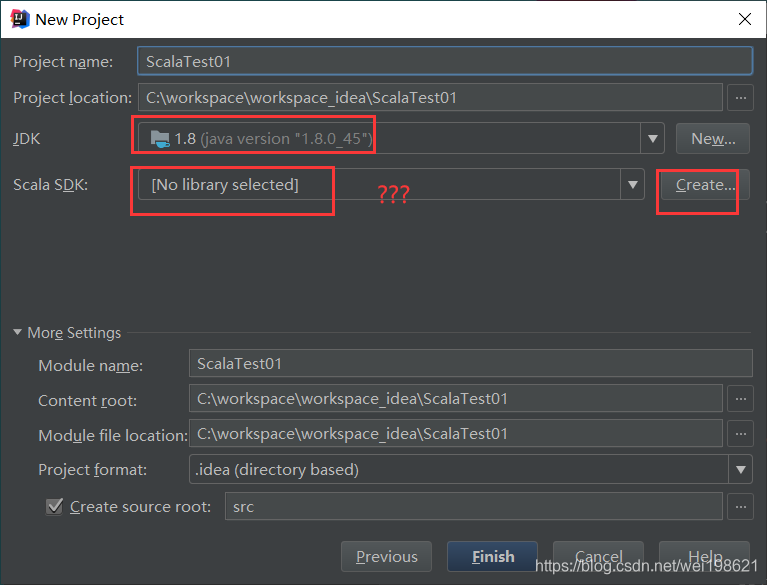767x585 pixels.
Task: Click Finish to create project
Action: [x=493, y=556]
